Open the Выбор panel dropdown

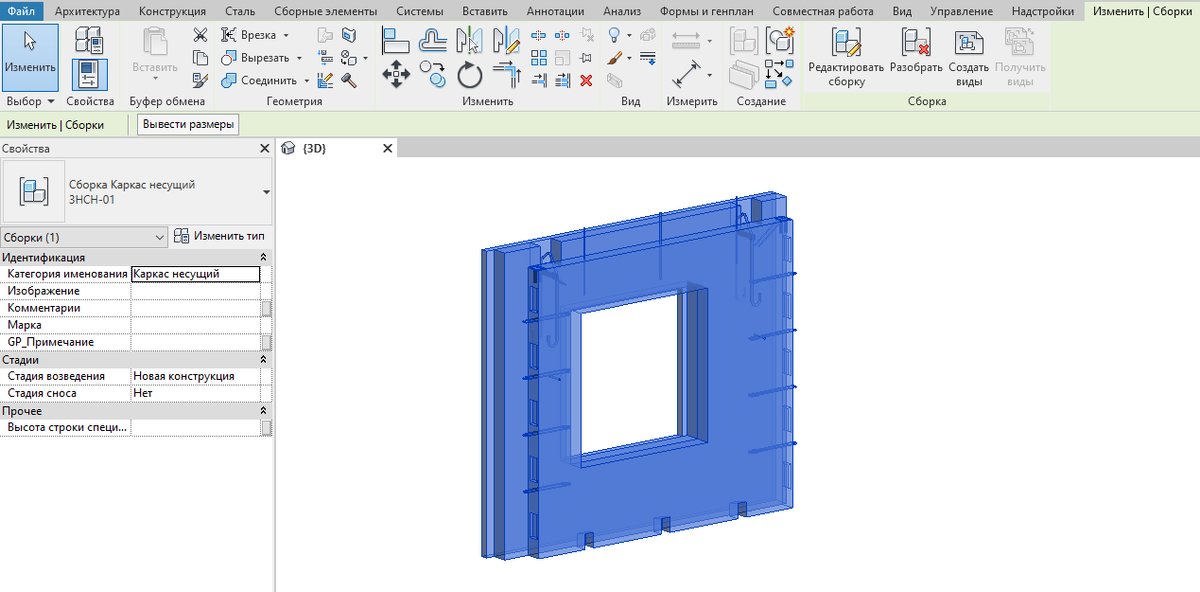(30, 101)
